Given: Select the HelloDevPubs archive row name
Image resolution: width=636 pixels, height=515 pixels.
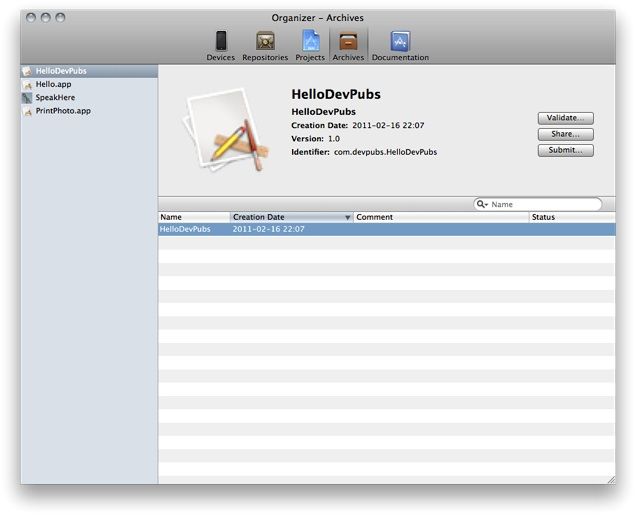Looking at the screenshot, I should tap(185, 229).
